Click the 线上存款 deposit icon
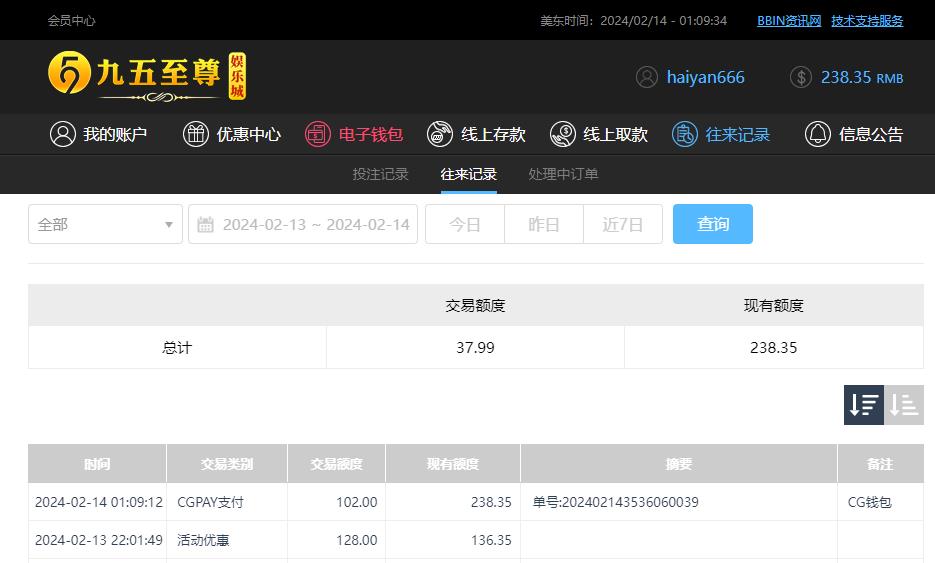Image resolution: width=935 pixels, height=563 pixels. click(440, 134)
